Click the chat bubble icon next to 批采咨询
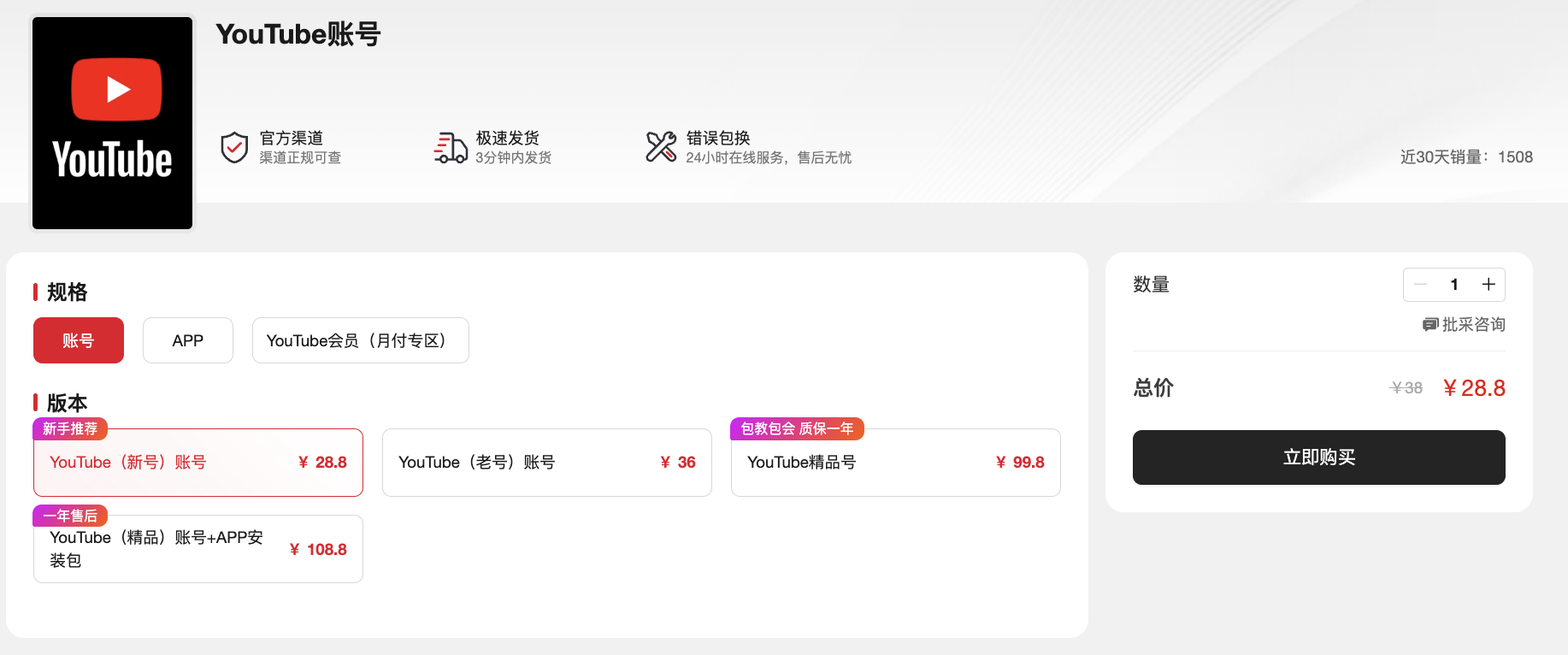 (x=1429, y=325)
